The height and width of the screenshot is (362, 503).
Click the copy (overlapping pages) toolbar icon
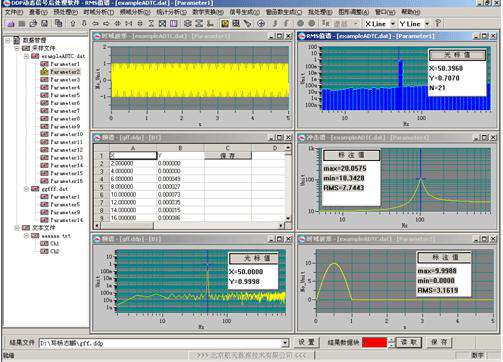pyautogui.click(x=58, y=23)
